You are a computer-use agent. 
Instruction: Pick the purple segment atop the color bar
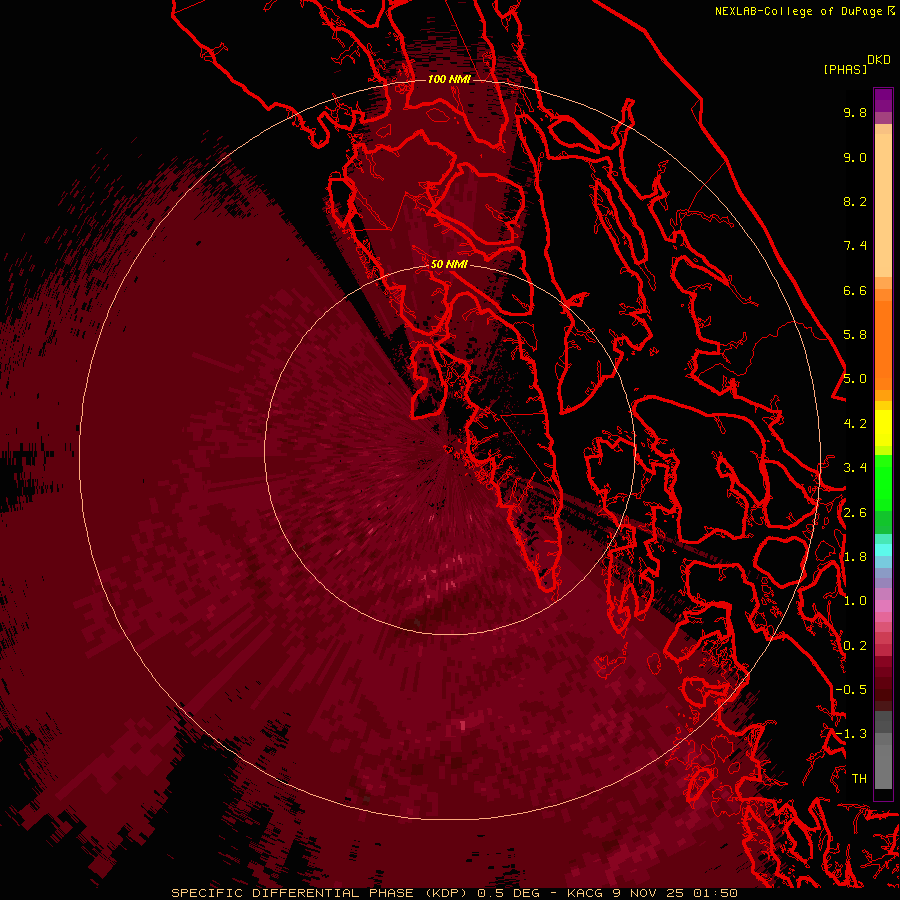click(x=883, y=100)
